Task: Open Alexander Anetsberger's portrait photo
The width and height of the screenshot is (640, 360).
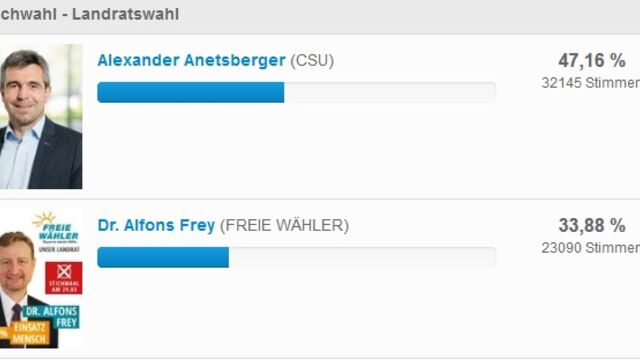Action: click(x=41, y=116)
